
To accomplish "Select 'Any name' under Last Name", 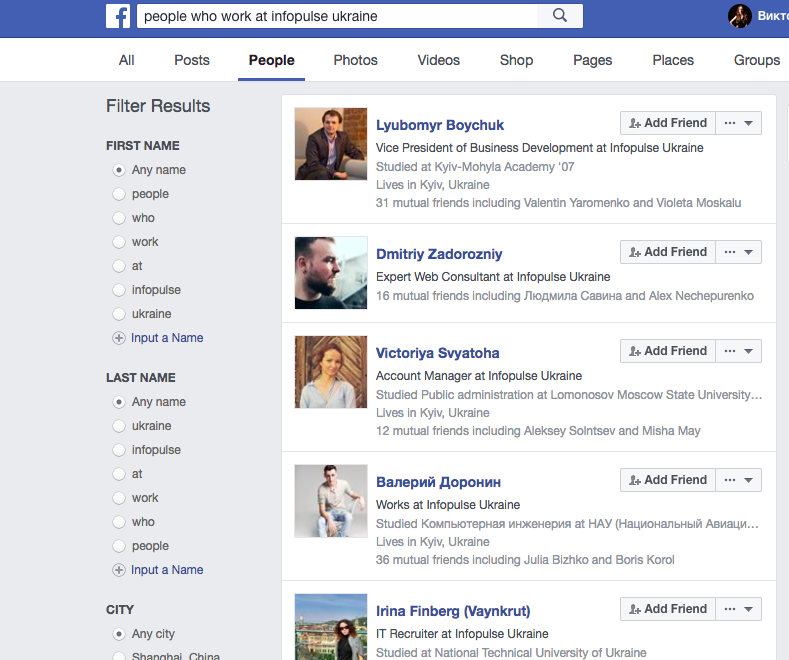I will point(119,402).
